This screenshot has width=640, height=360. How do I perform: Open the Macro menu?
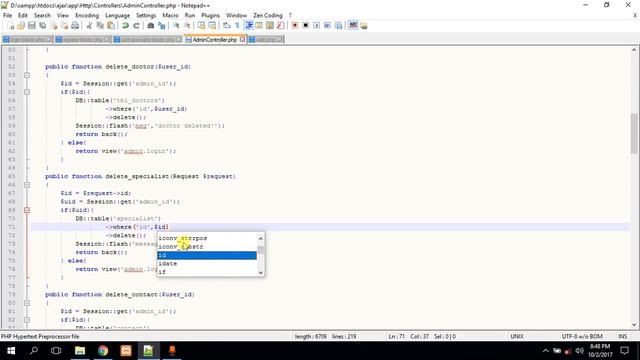(170, 16)
